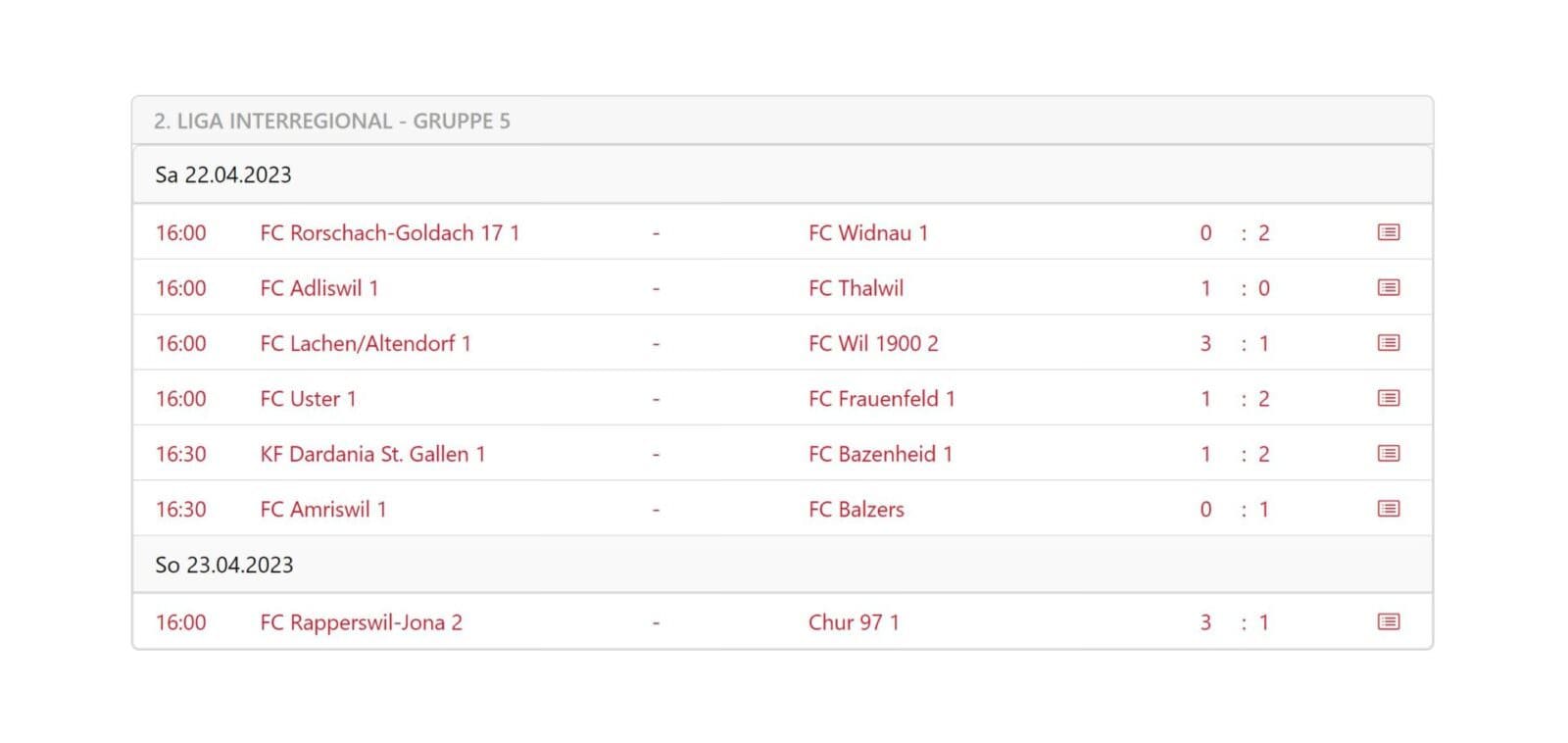Click the FC Balzers team link

point(856,510)
